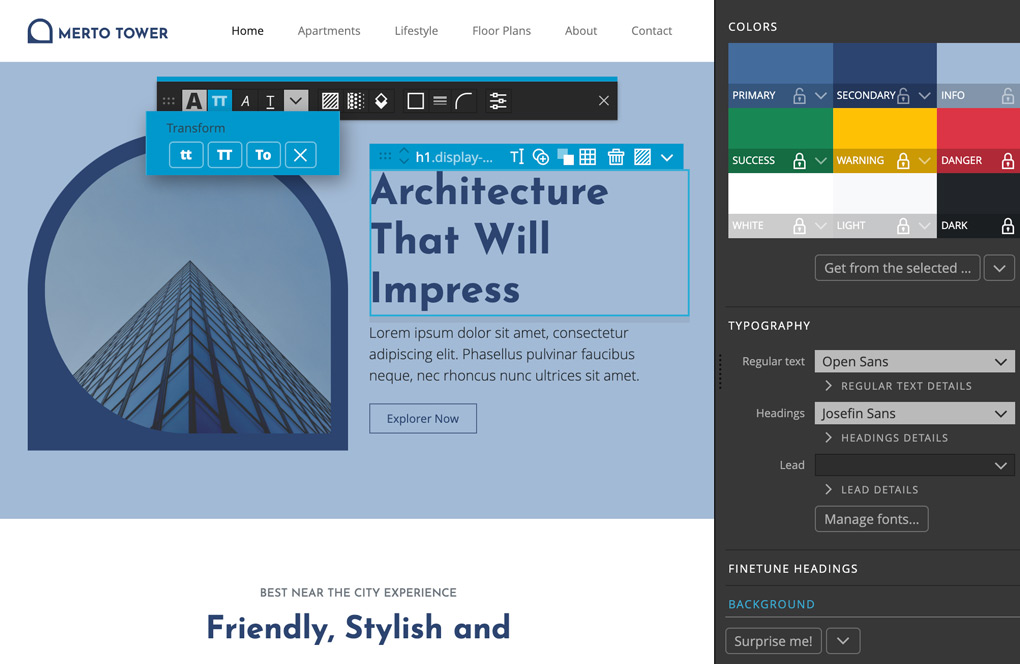Clear the text transform with X button

300,155
